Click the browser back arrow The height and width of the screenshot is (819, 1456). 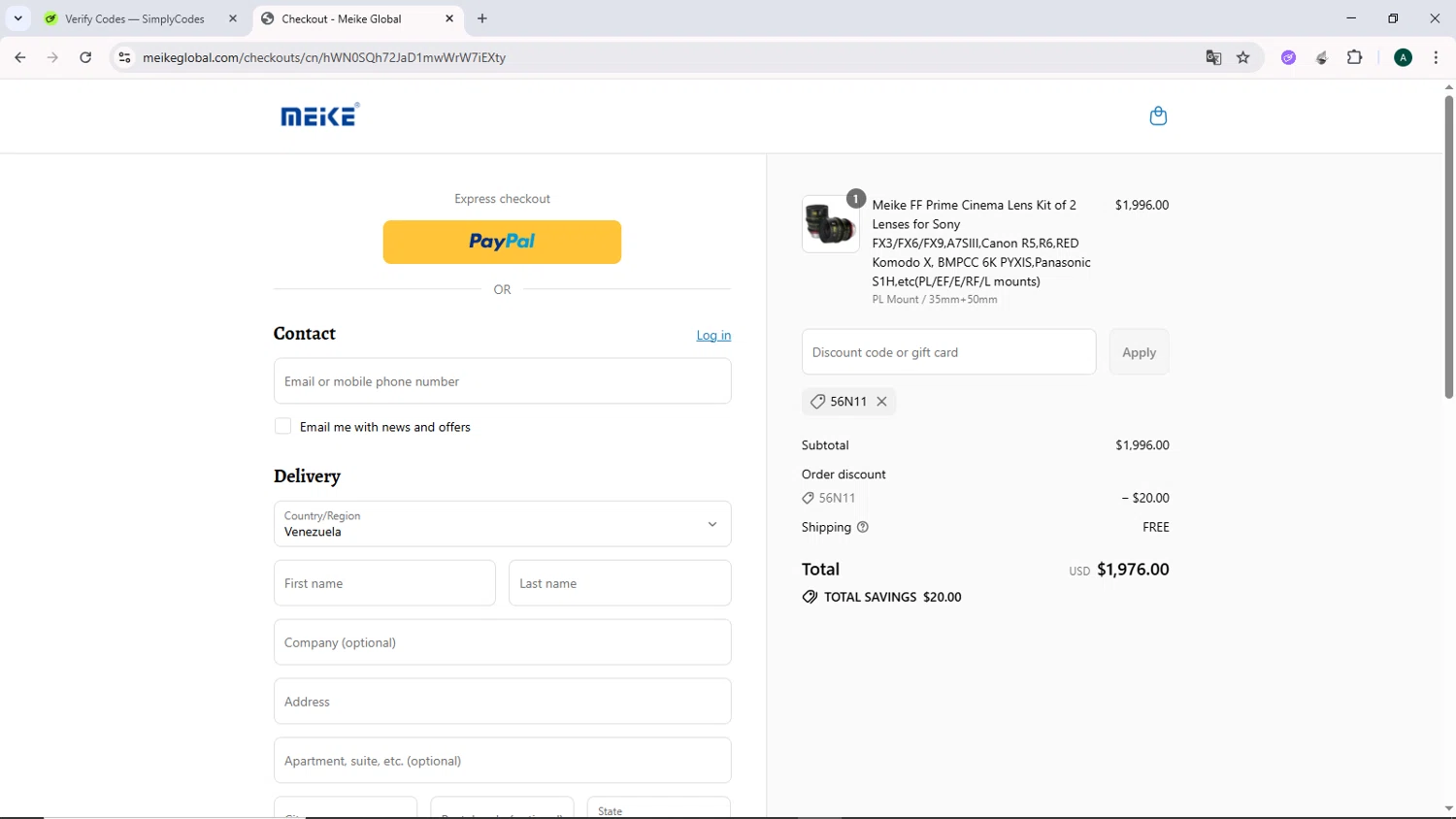20,57
